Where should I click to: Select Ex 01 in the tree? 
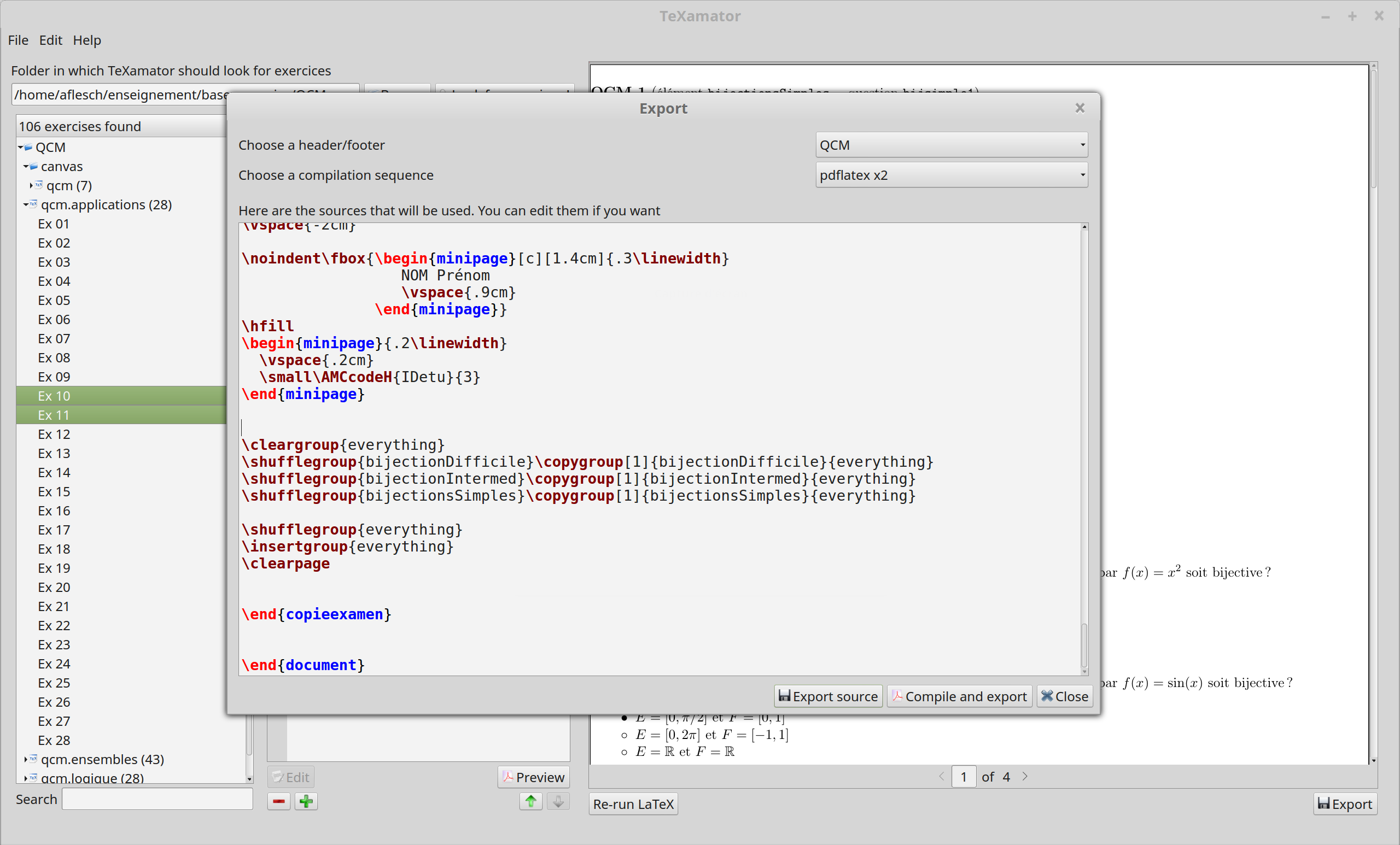click(x=54, y=224)
